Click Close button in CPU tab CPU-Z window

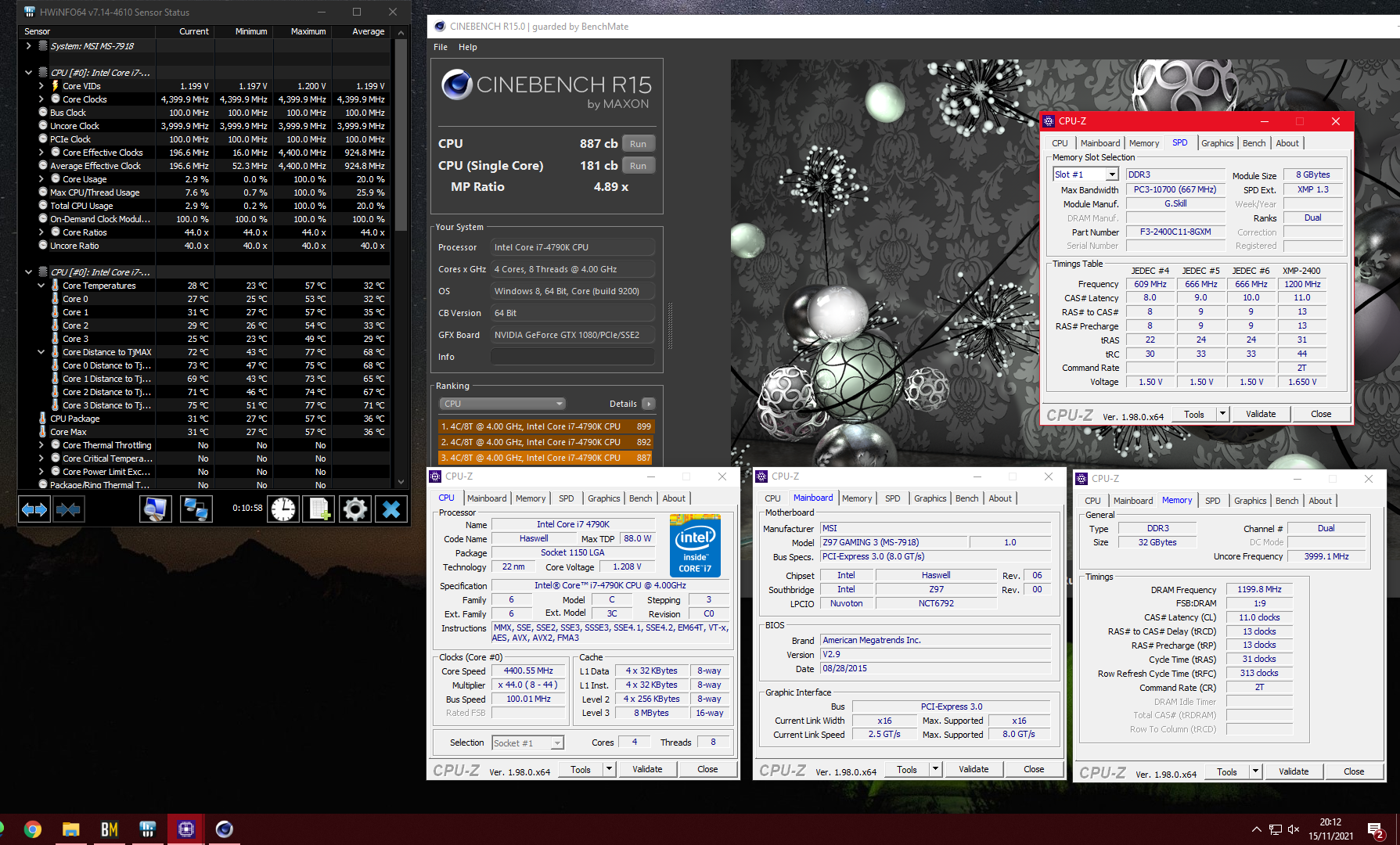pos(707,769)
